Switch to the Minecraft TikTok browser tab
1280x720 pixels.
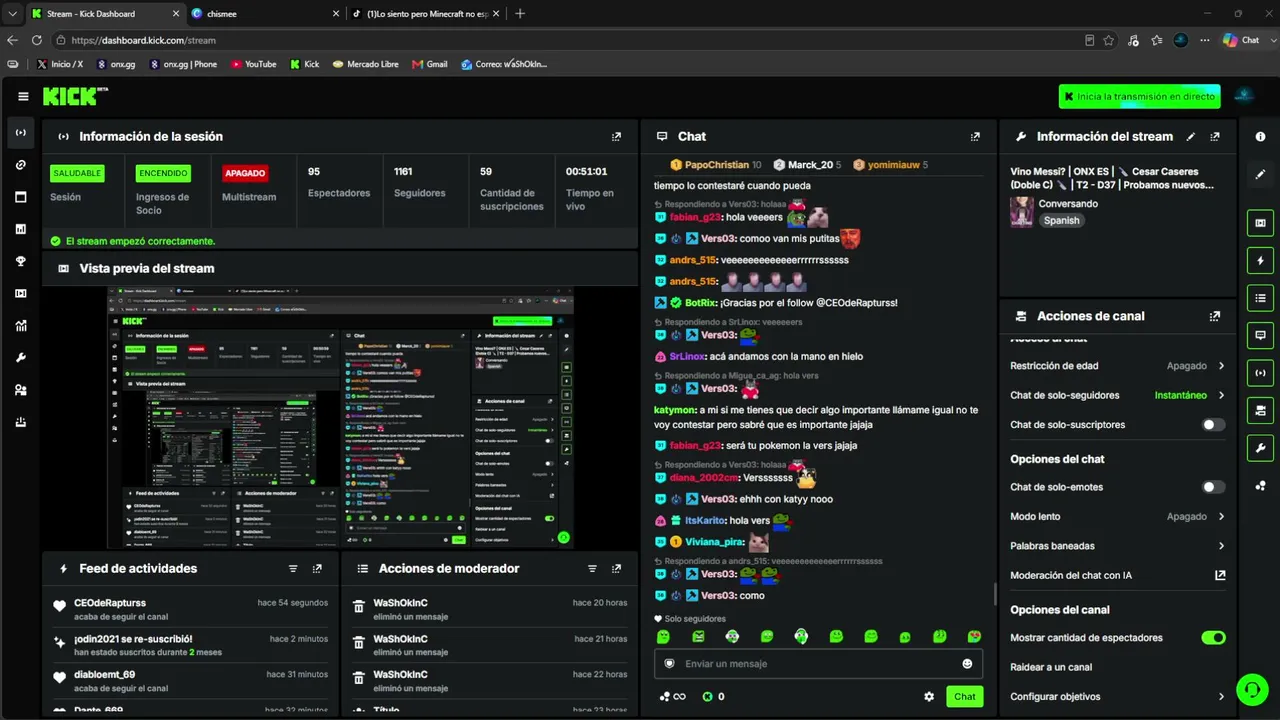point(427,14)
